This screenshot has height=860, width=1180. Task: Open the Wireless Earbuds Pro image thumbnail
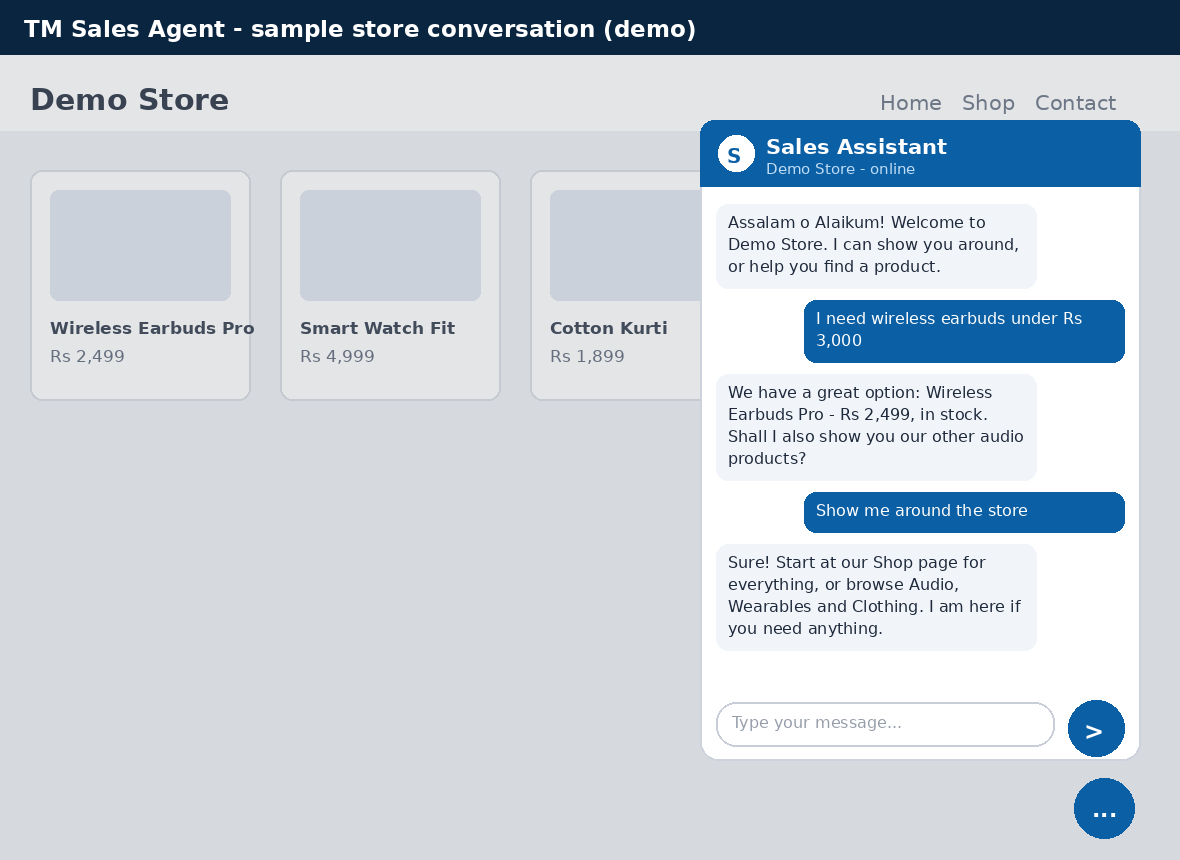141,245
